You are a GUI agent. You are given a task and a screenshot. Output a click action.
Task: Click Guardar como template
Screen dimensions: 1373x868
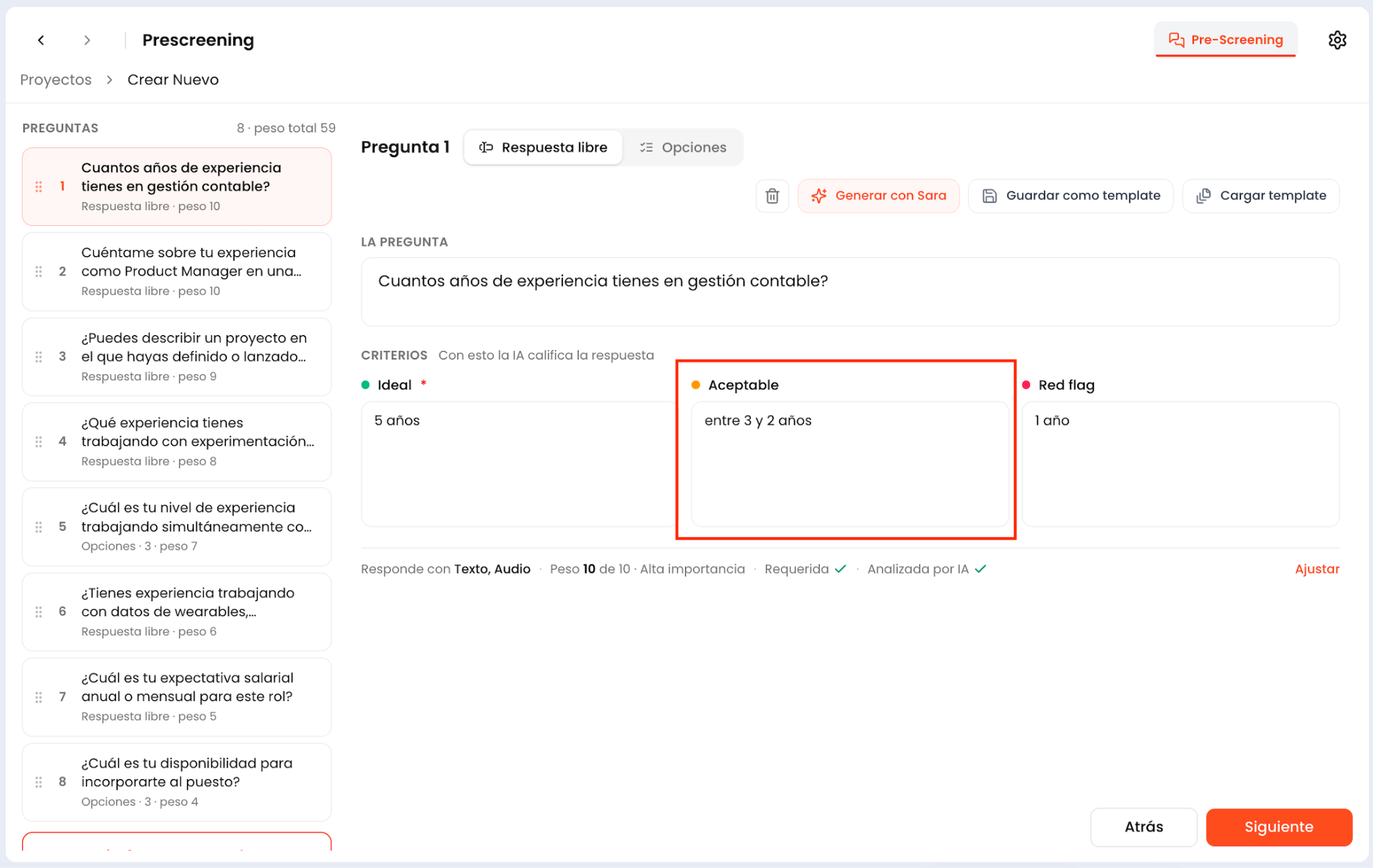point(1071,196)
